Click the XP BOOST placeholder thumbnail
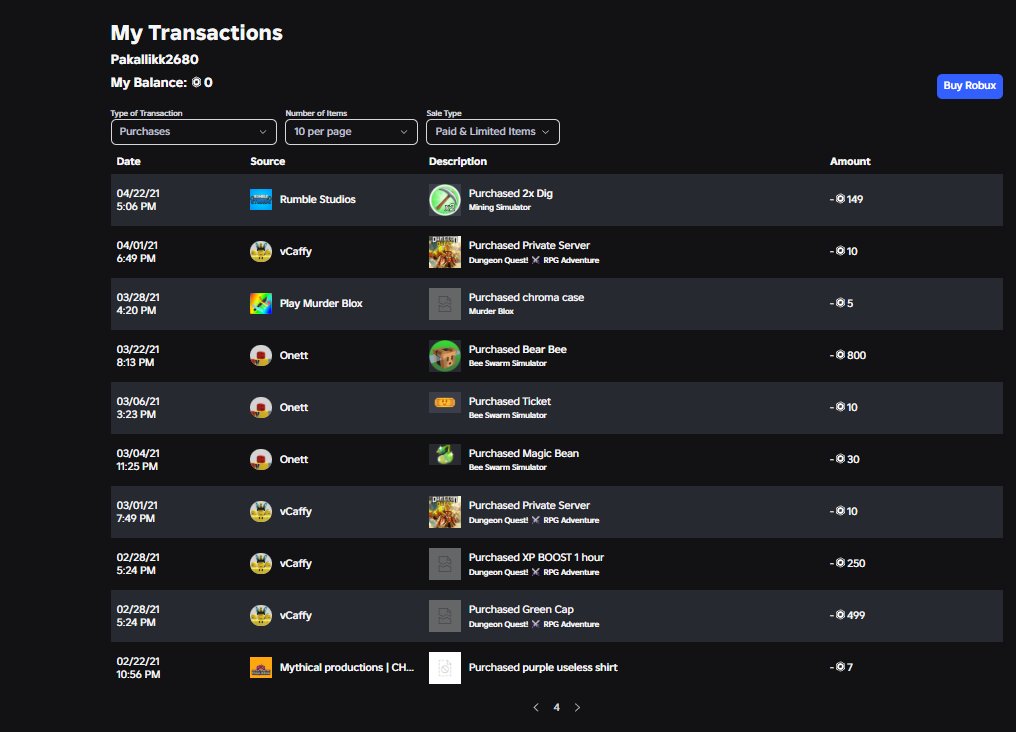The image size is (1016, 732). point(445,564)
